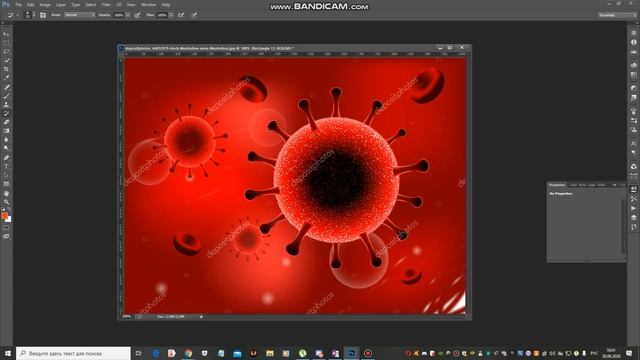Select the Crop tool
The height and width of the screenshot is (360, 640).
pyautogui.click(x=6, y=69)
